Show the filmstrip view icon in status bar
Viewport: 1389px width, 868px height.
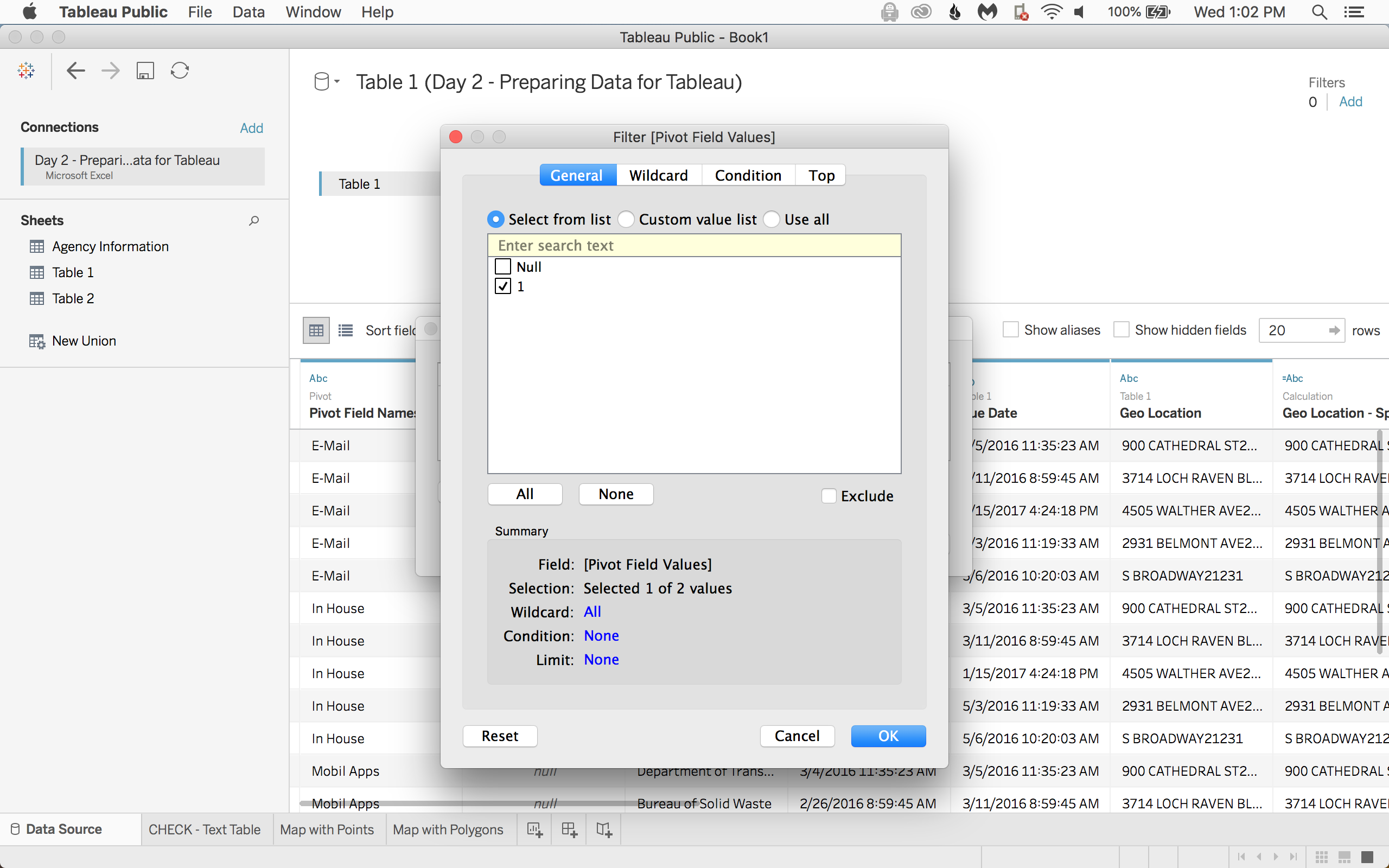coord(1345,857)
